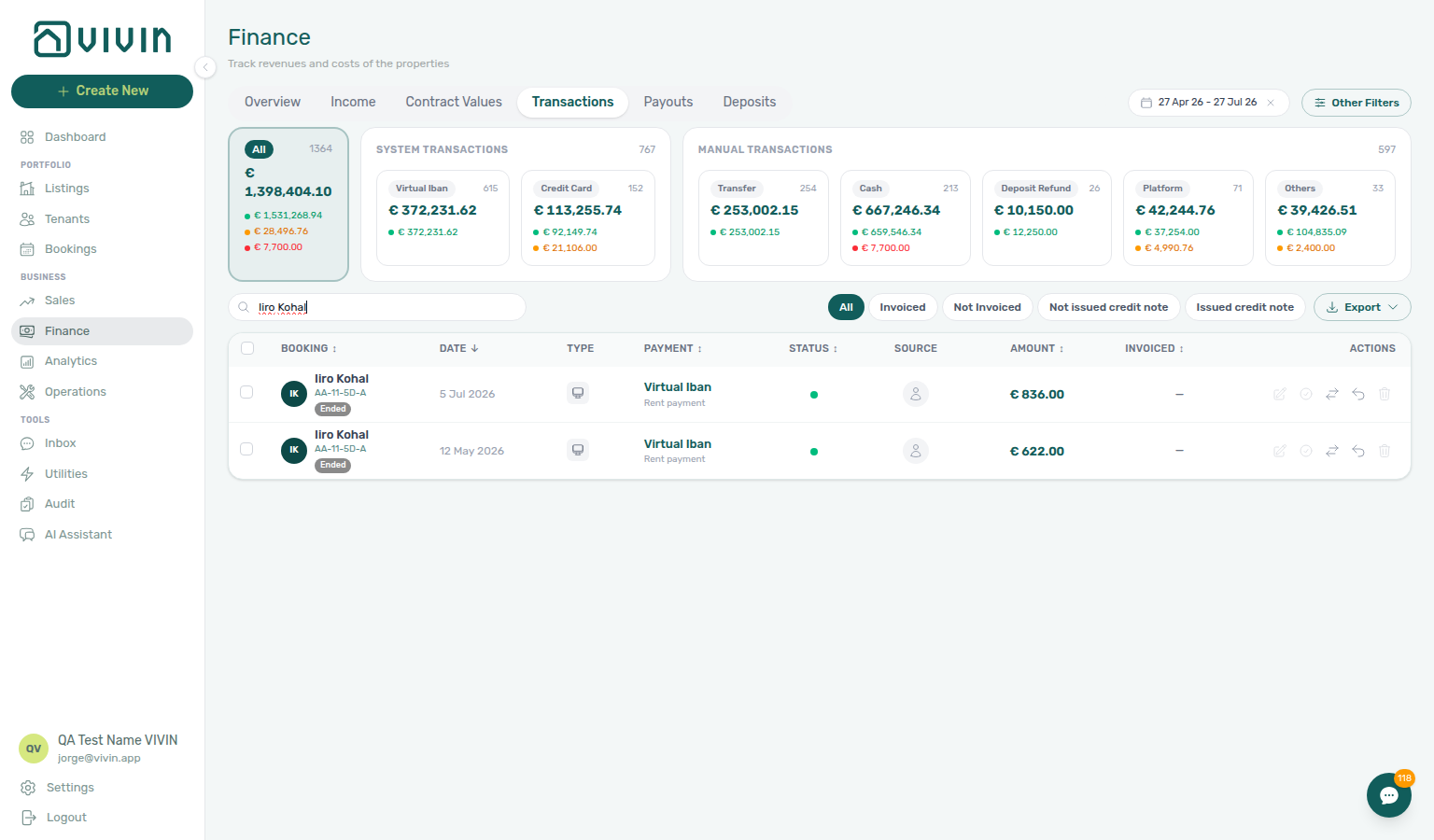Viewport: 1434px width, 840px height.
Task: Clear the date range with the X
Action: point(1271,103)
